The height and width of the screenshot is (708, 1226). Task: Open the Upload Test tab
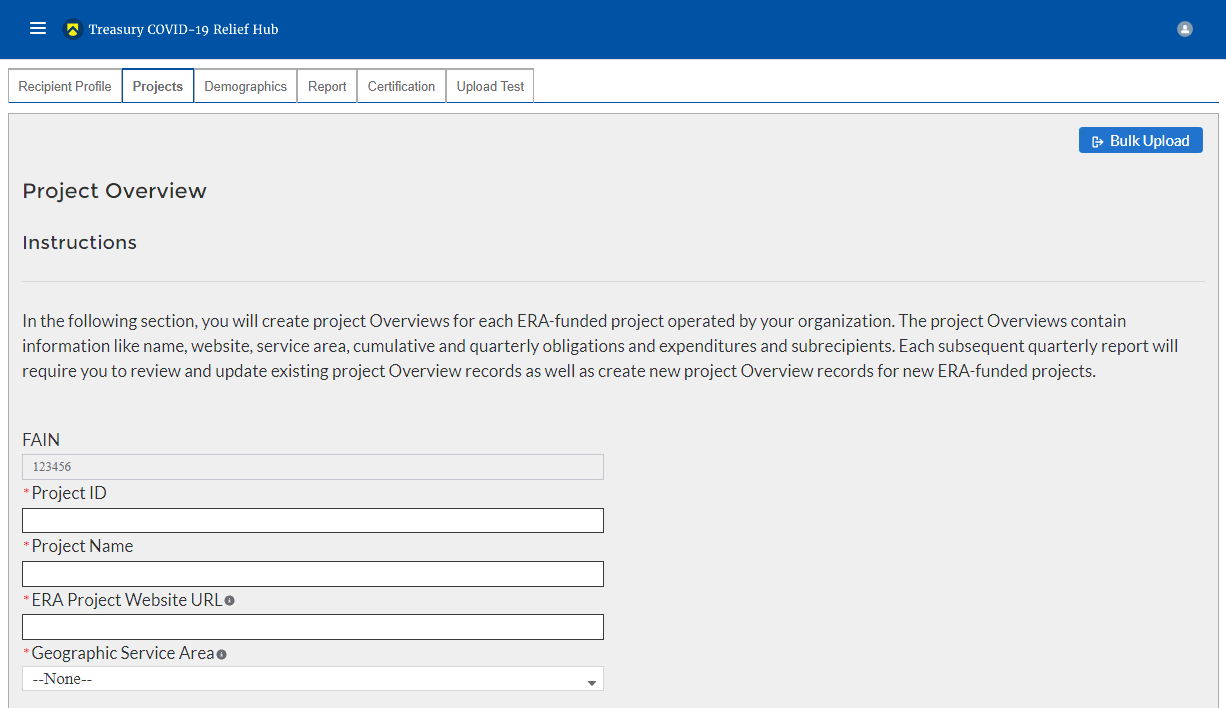490,86
